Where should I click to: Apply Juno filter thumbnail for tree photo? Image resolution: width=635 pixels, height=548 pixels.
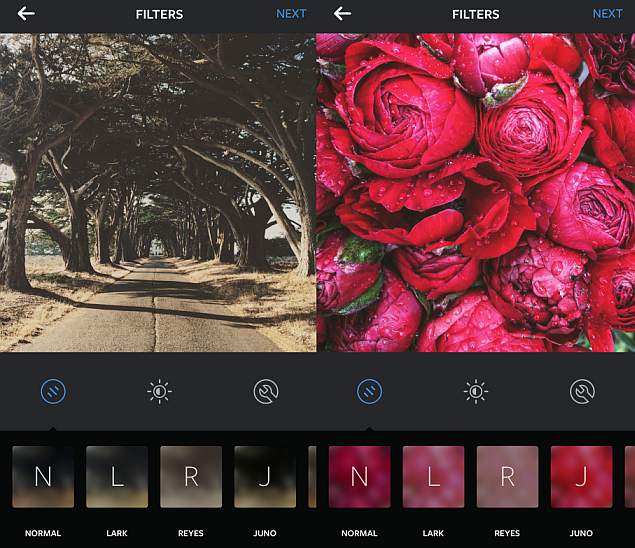coord(265,477)
